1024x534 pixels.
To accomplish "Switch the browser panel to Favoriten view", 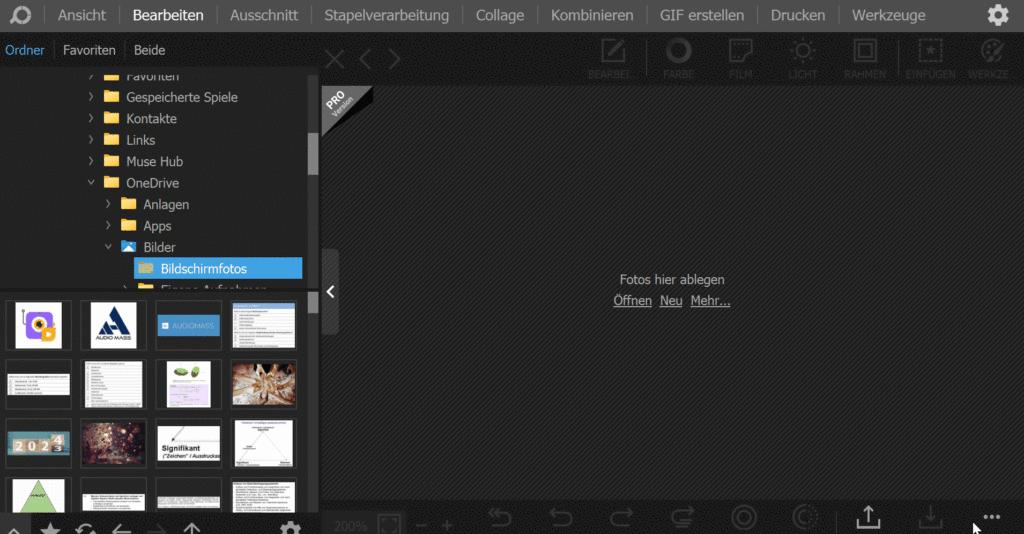I will tap(89, 50).
